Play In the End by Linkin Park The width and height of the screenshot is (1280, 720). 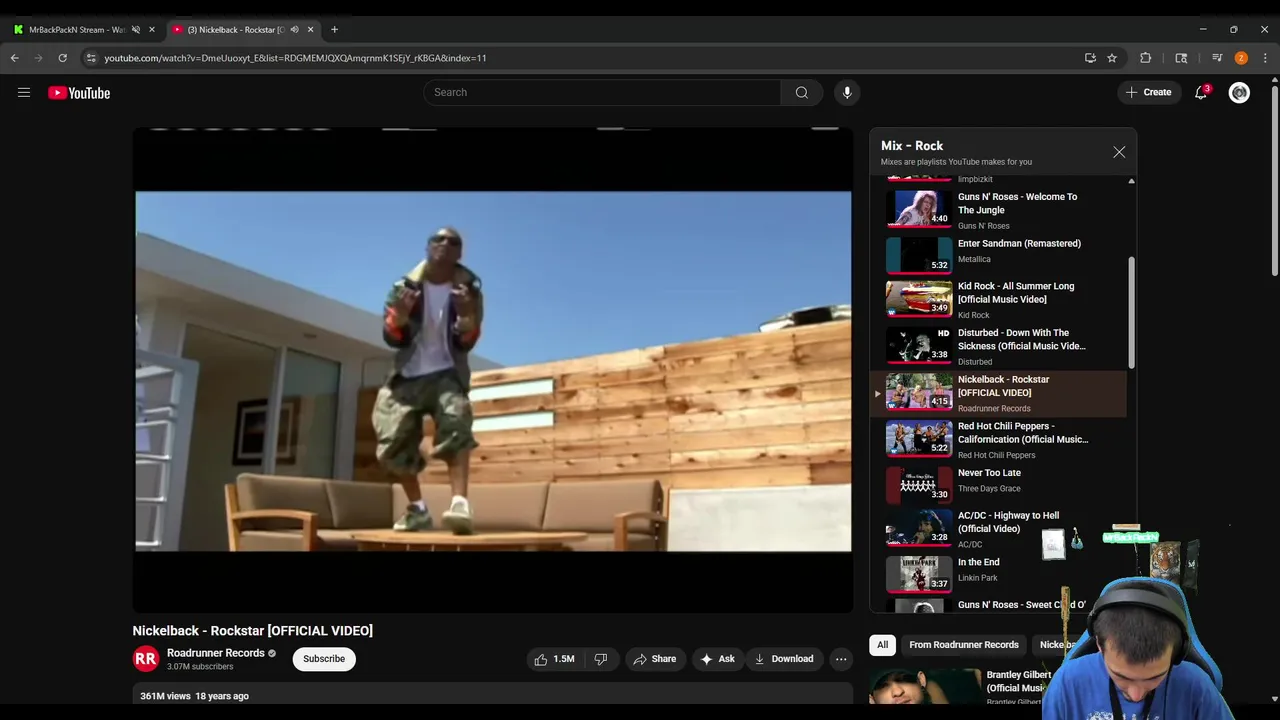(998, 575)
